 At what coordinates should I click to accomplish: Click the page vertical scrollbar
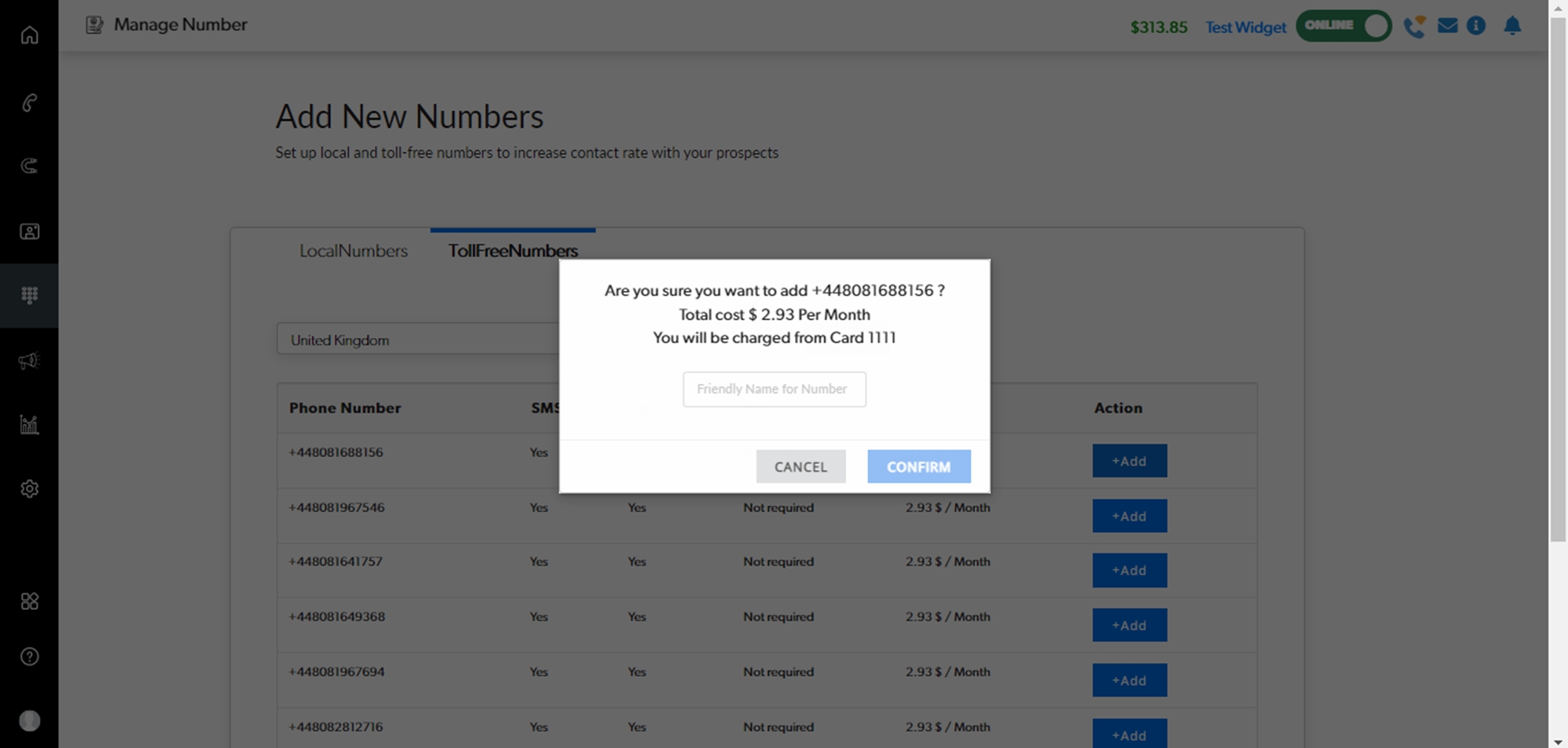(x=1558, y=274)
